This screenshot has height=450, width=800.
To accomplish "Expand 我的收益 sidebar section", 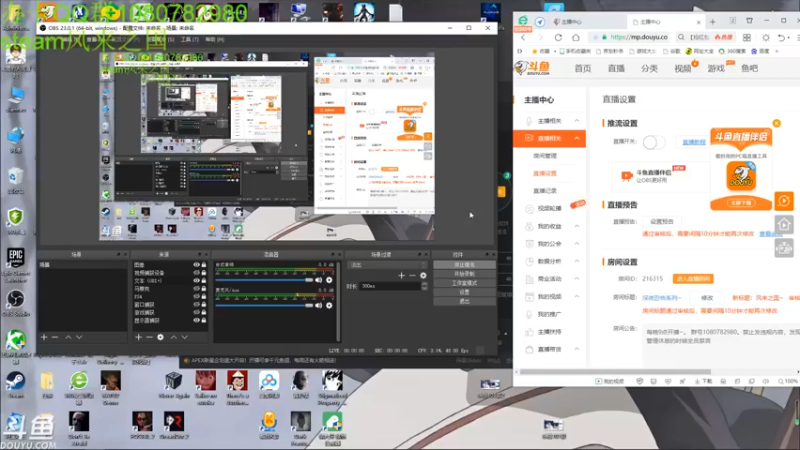I will (x=577, y=226).
